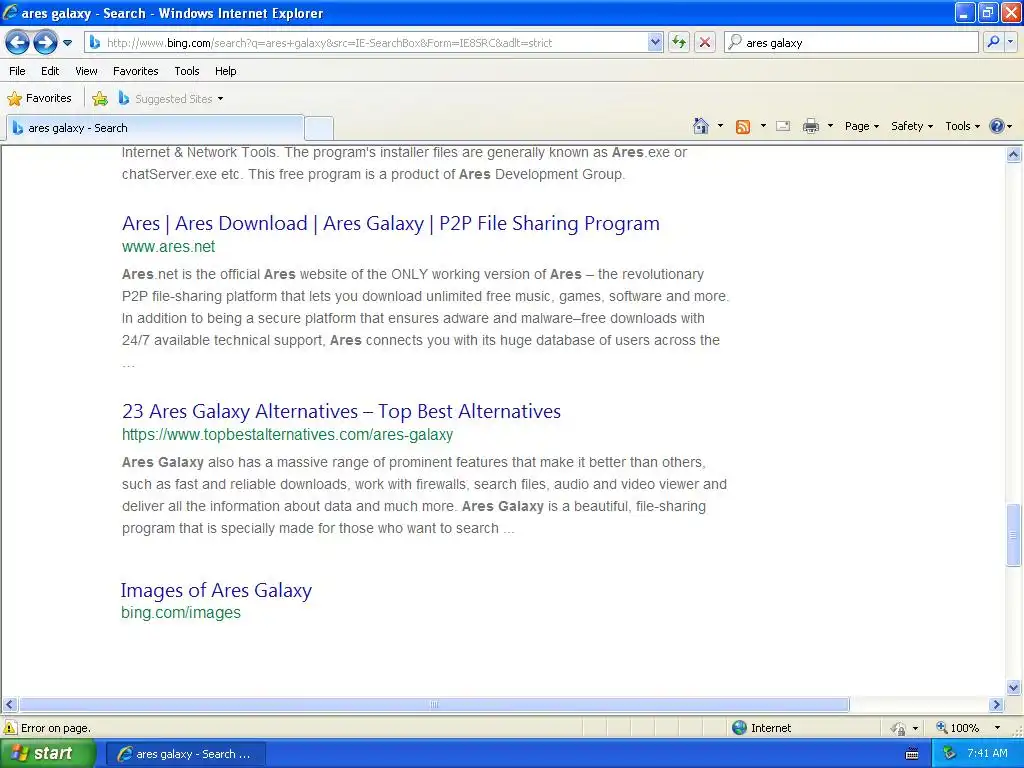Image resolution: width=1024 pixels, height=768 pixels.
Task: Click the horizontal scrollbar right arrow
Action: coord(996,705)
